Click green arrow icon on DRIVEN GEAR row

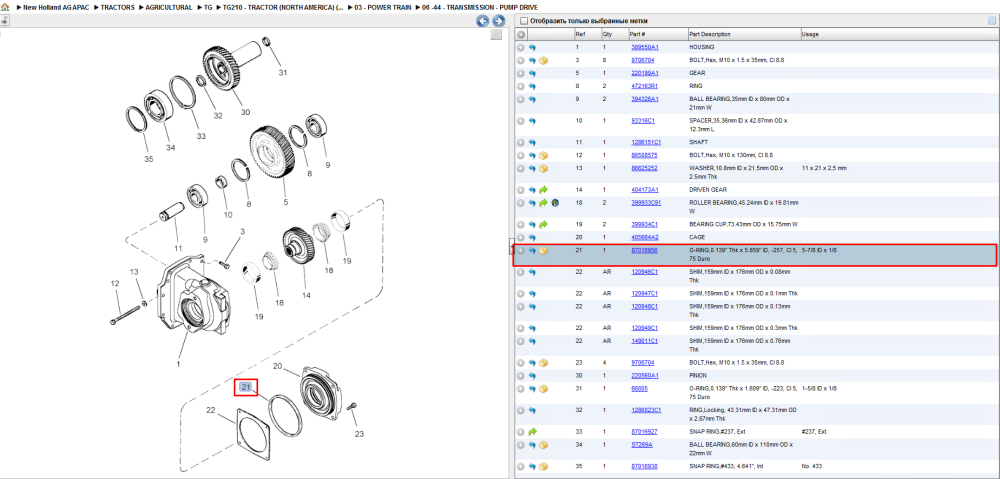[x=543, y=190]
